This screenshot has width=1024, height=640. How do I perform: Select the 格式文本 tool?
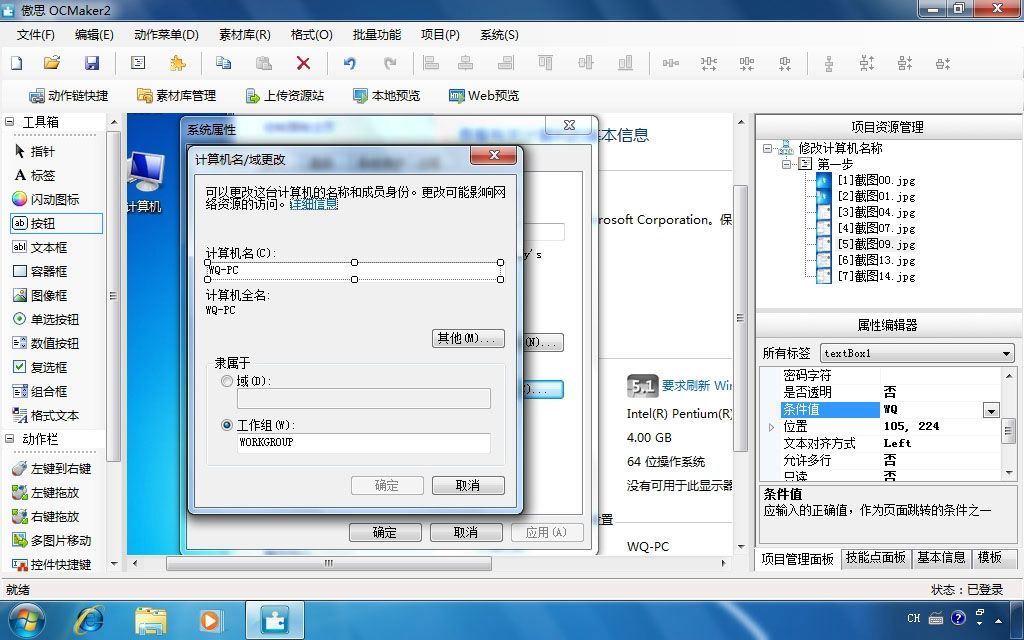tap(46, 415)
